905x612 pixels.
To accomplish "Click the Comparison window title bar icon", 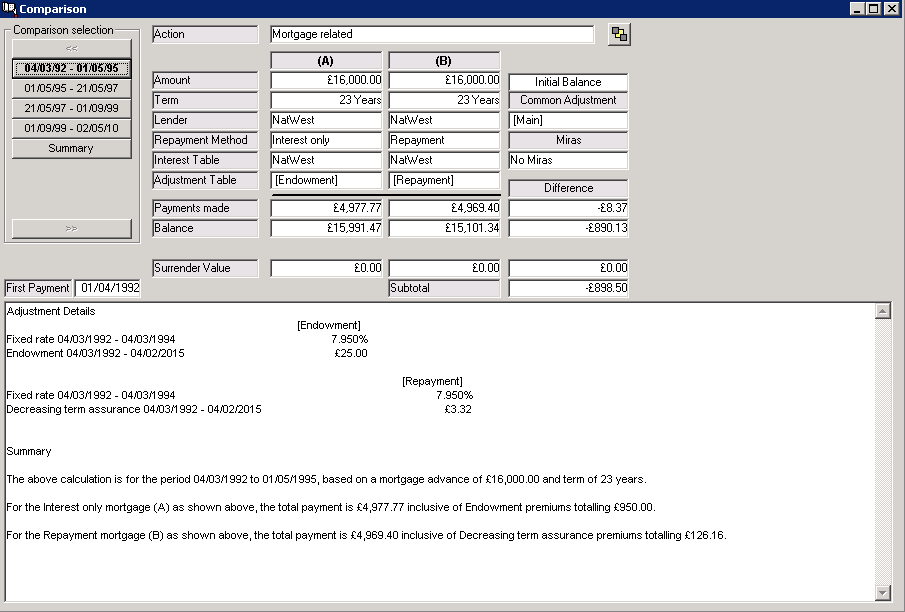I will click(x=9, y=9).
